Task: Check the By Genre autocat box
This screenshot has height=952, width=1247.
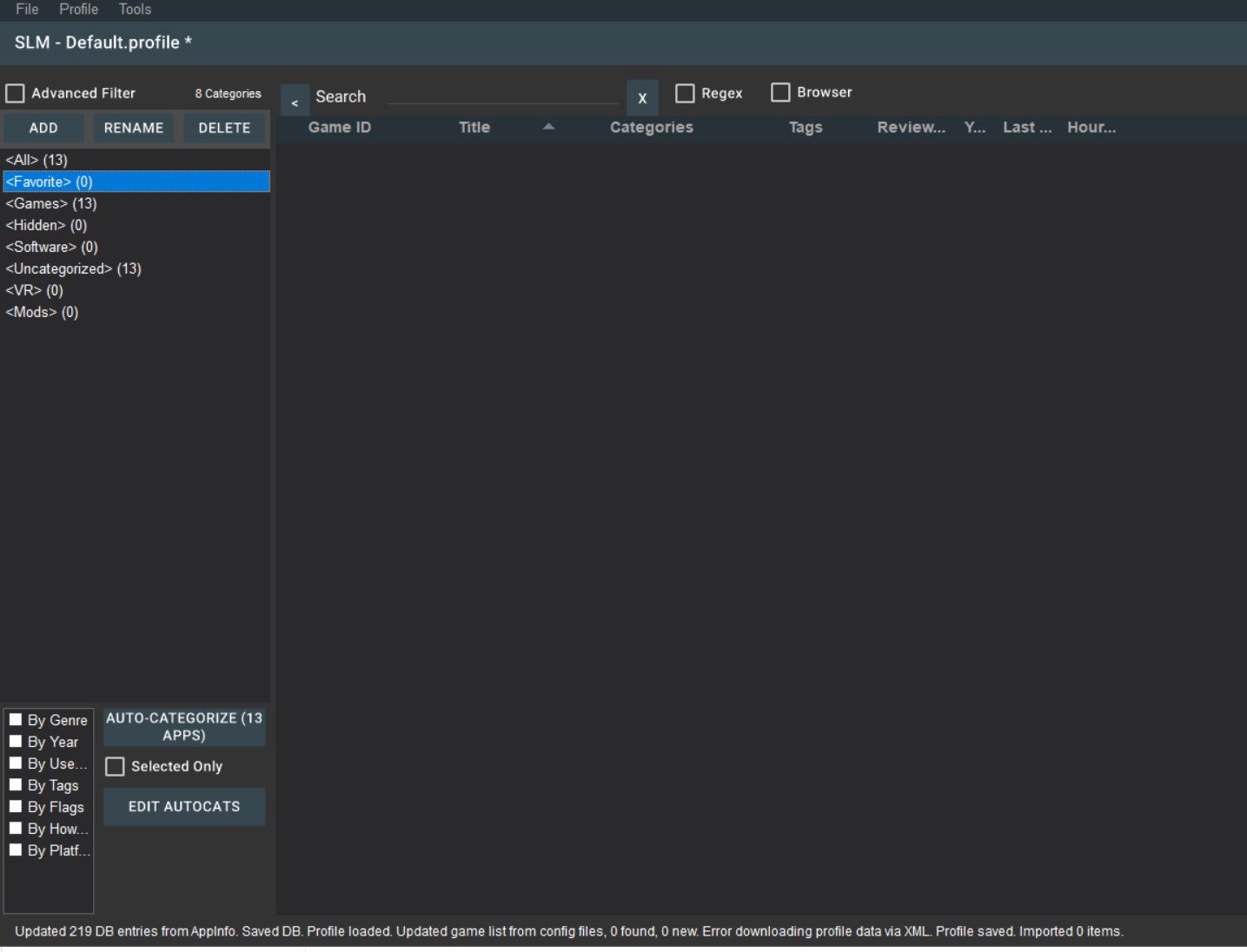Action: pyautogui.click(x=16, y=720)
